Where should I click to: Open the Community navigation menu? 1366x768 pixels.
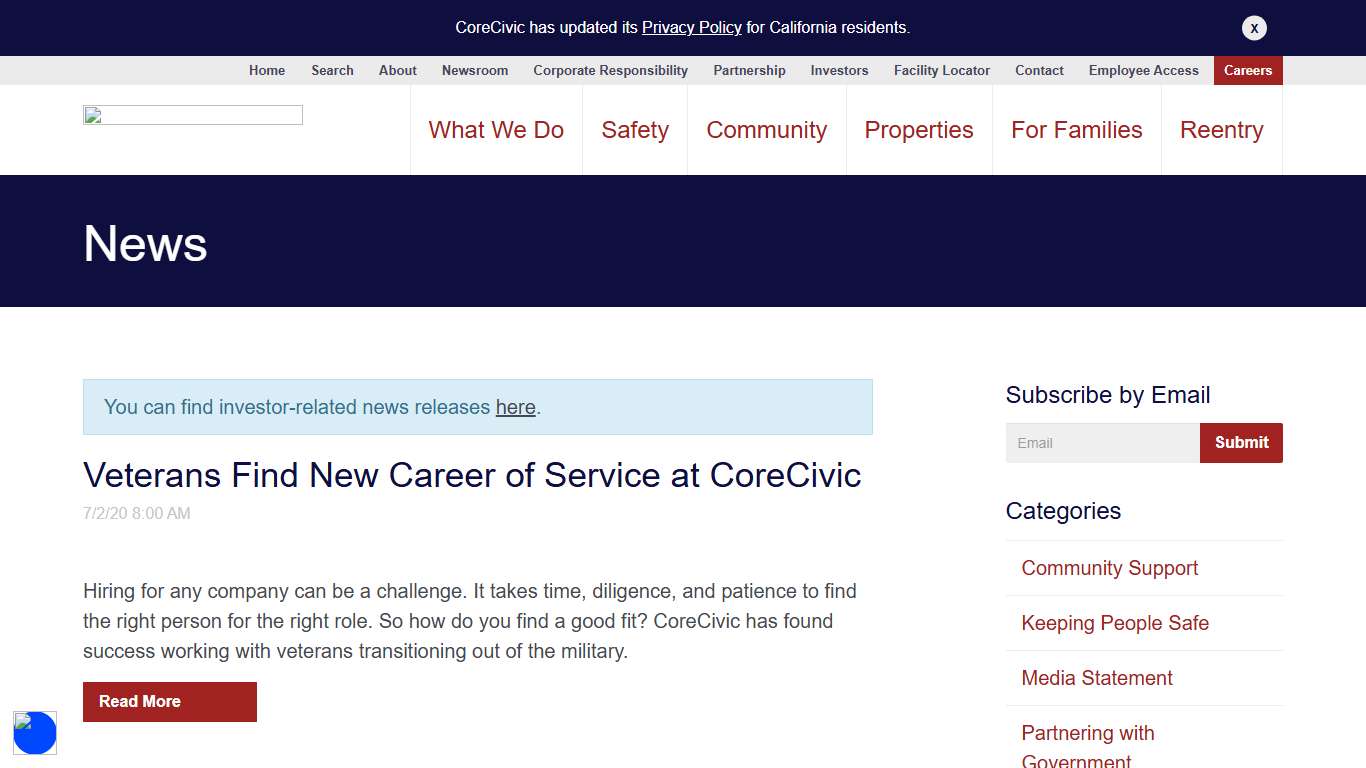pos(766,130)
